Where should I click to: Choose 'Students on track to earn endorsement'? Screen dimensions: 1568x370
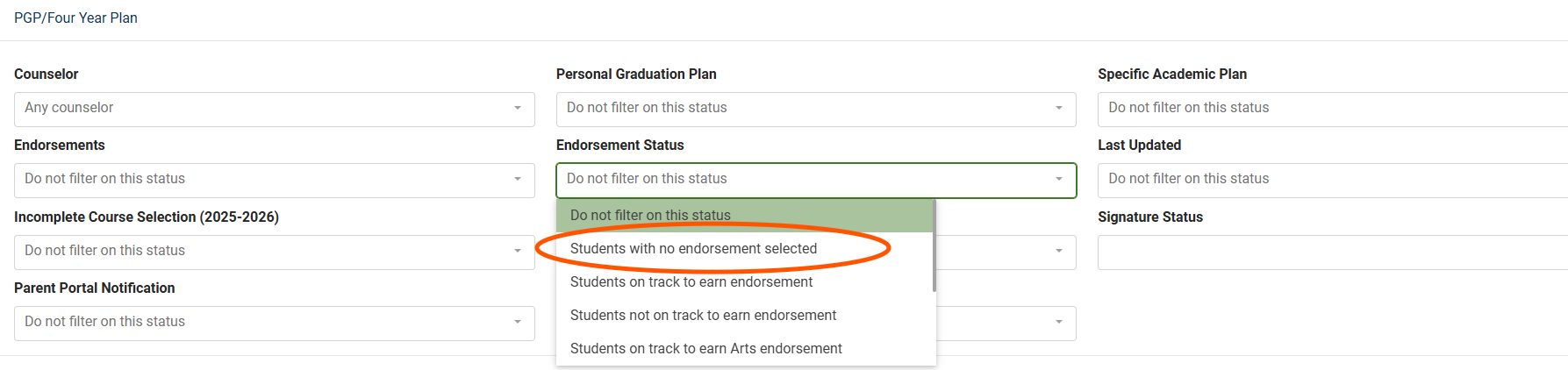691,282
